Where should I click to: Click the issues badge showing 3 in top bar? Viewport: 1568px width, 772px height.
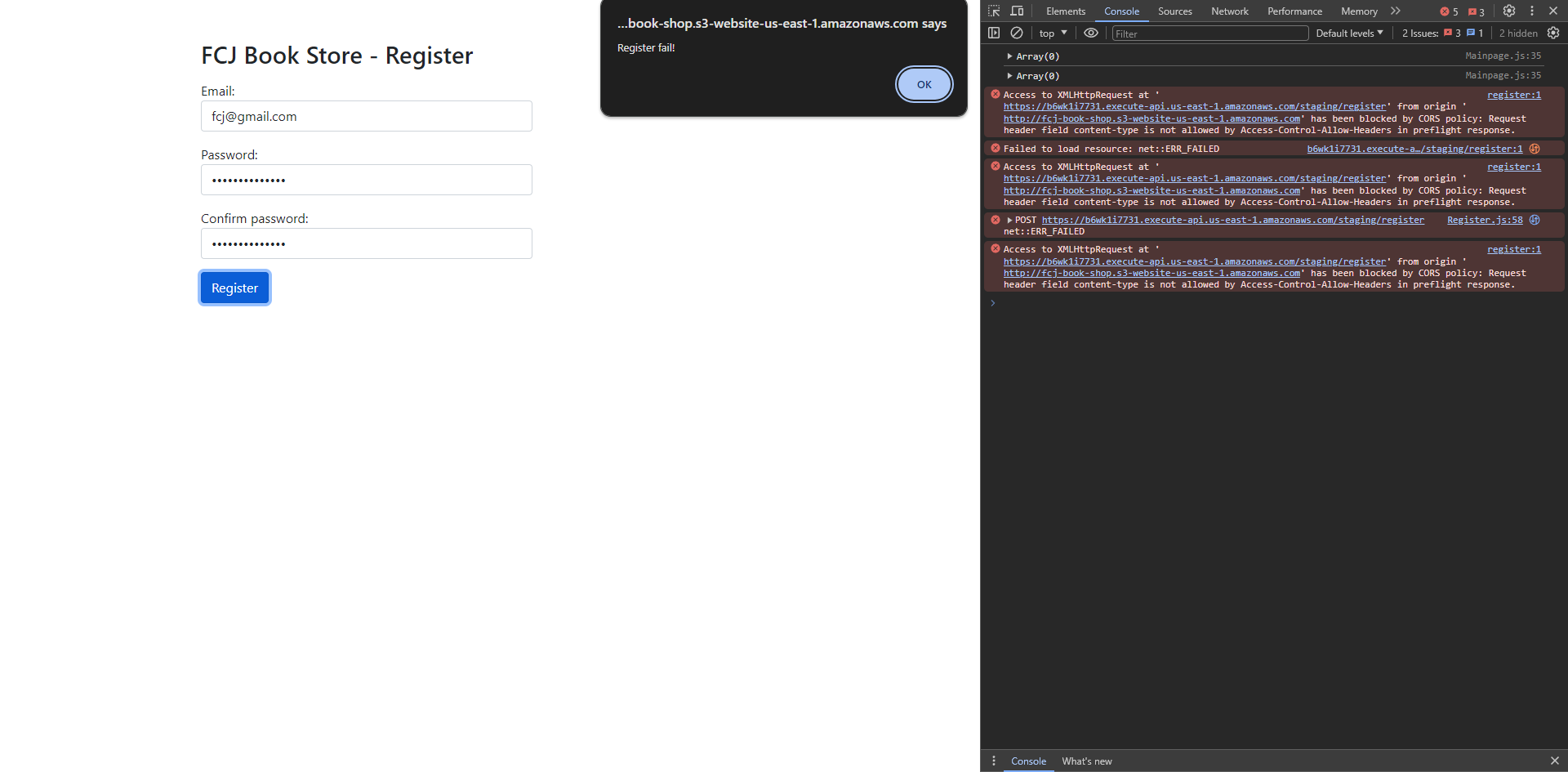coord(1476,11)
